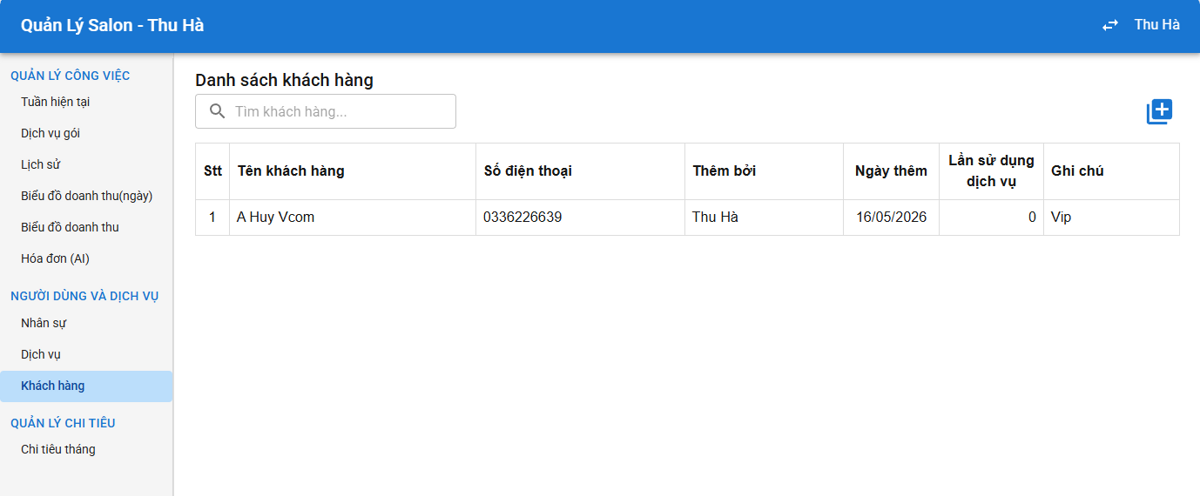Click Ngày thêm column header
Image resolution: width=1200 pixels, height=496 pixels.
(x=891, y=171)
